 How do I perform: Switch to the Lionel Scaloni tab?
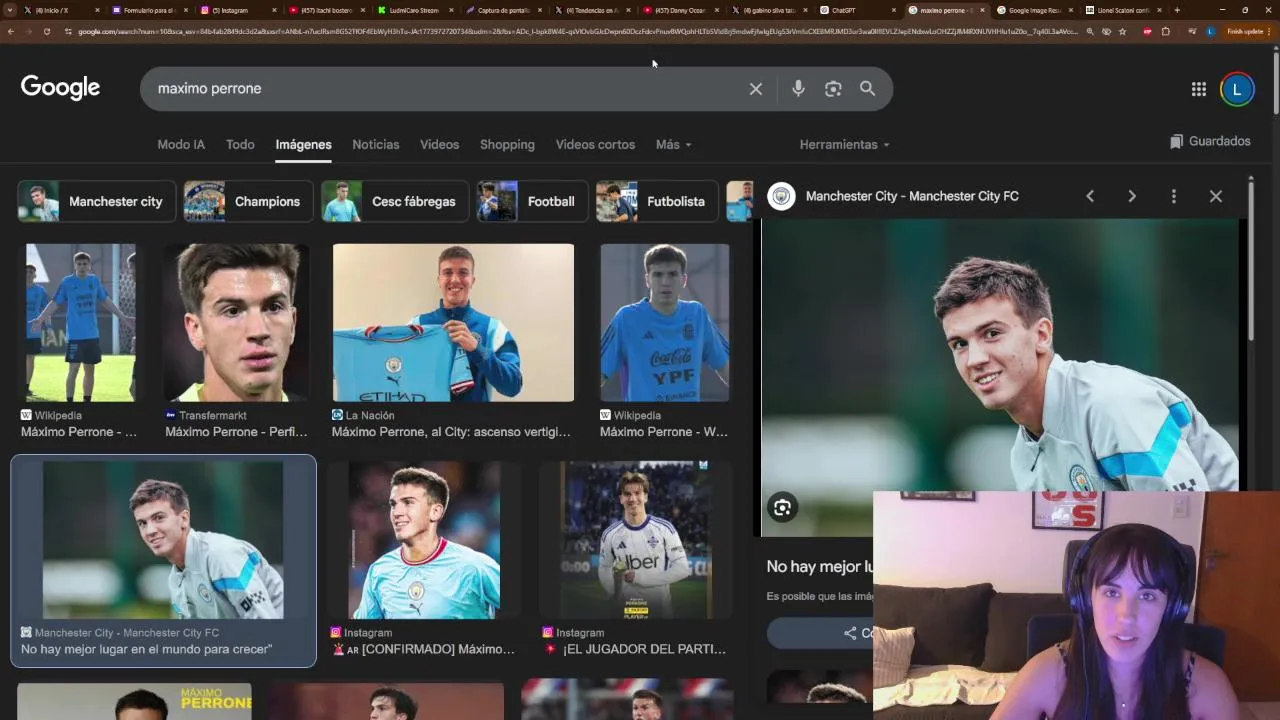click(x=1122, y=10)
